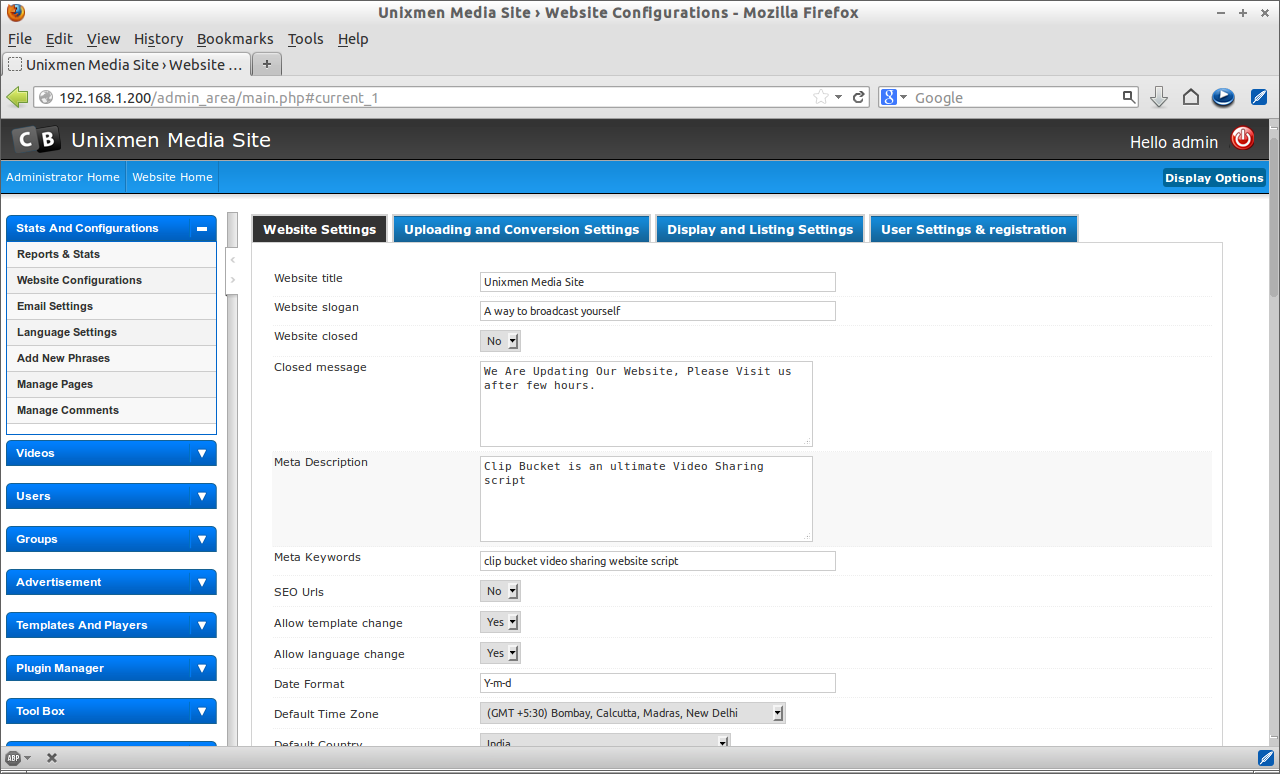The height and width of the screenshot is (774, 1280).
Task: Click the search magnifier icon
Action: click(x=1129, y=97)
